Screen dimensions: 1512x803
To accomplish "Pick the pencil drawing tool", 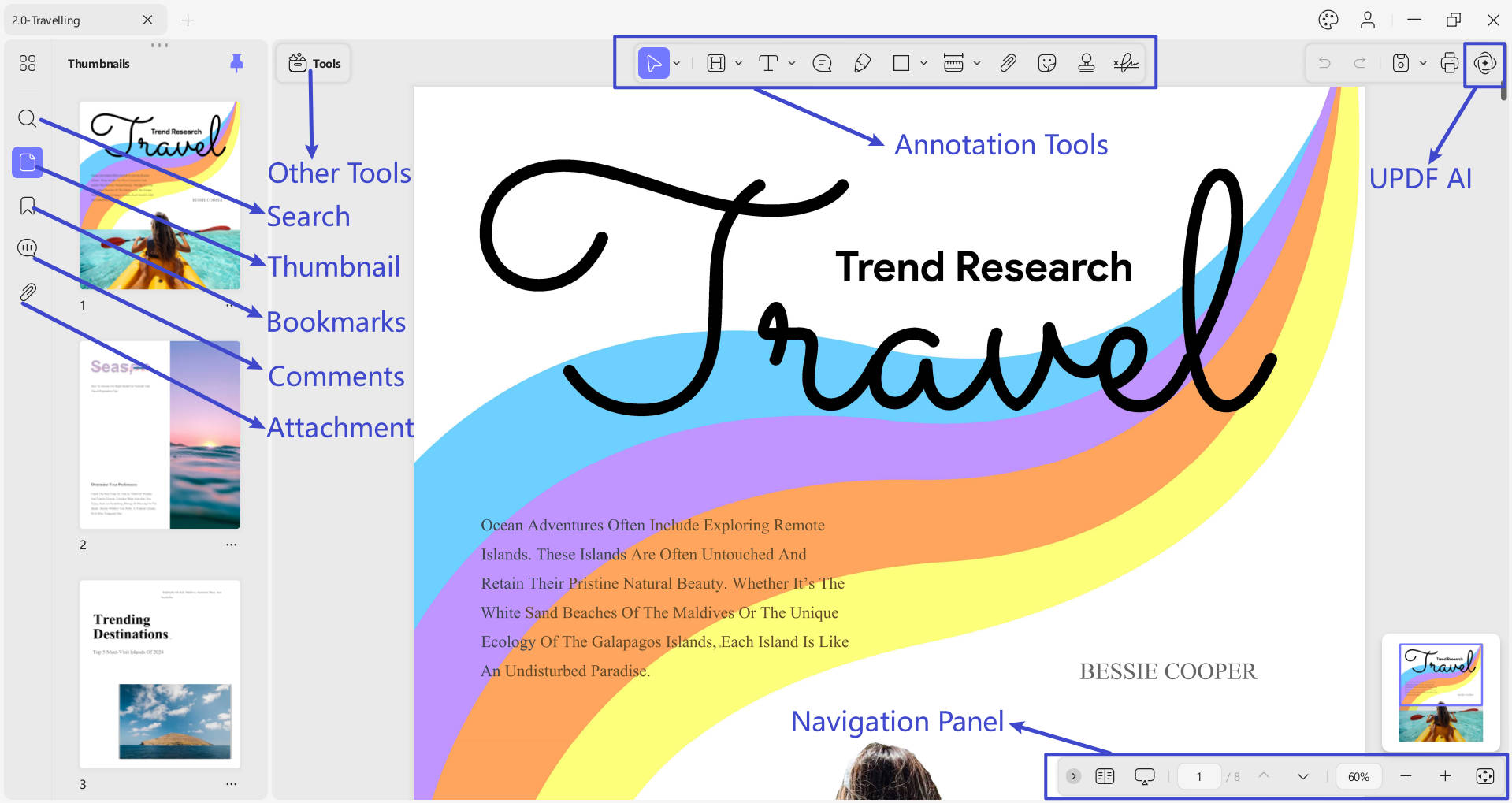I will pos(862,63).
